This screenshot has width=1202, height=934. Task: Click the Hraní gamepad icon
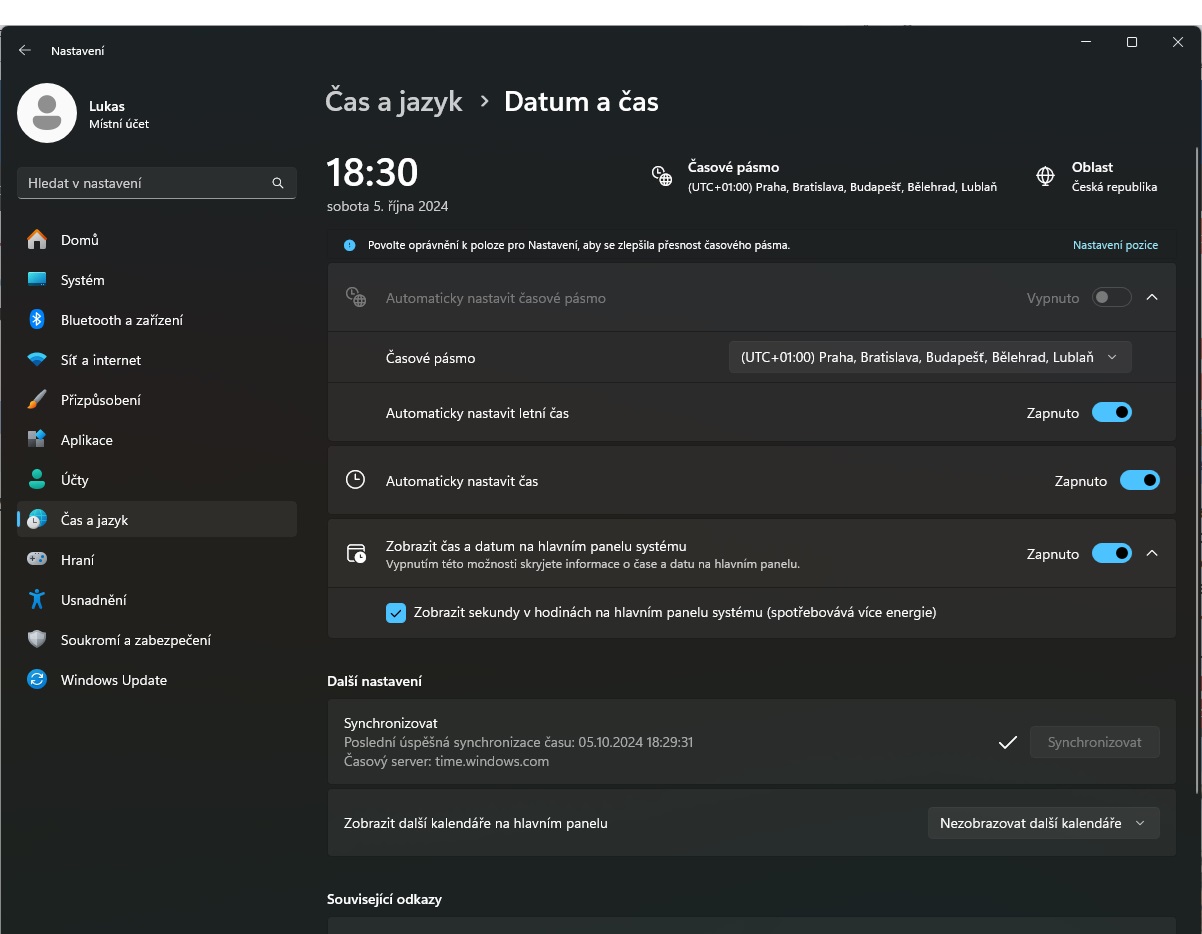37,560
